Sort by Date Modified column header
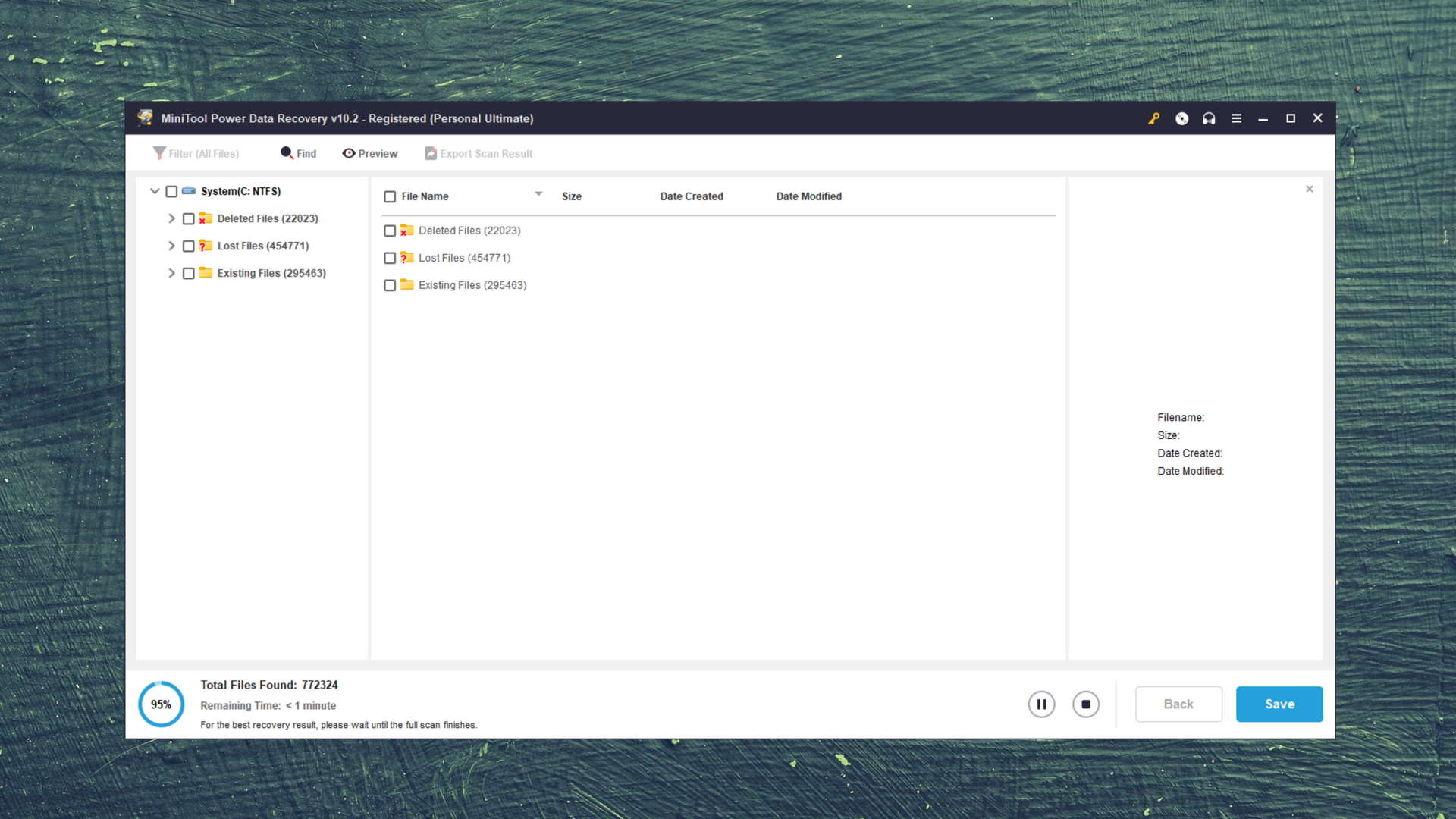The width and height of the screenshot is (1456, 819). (809, 196)
